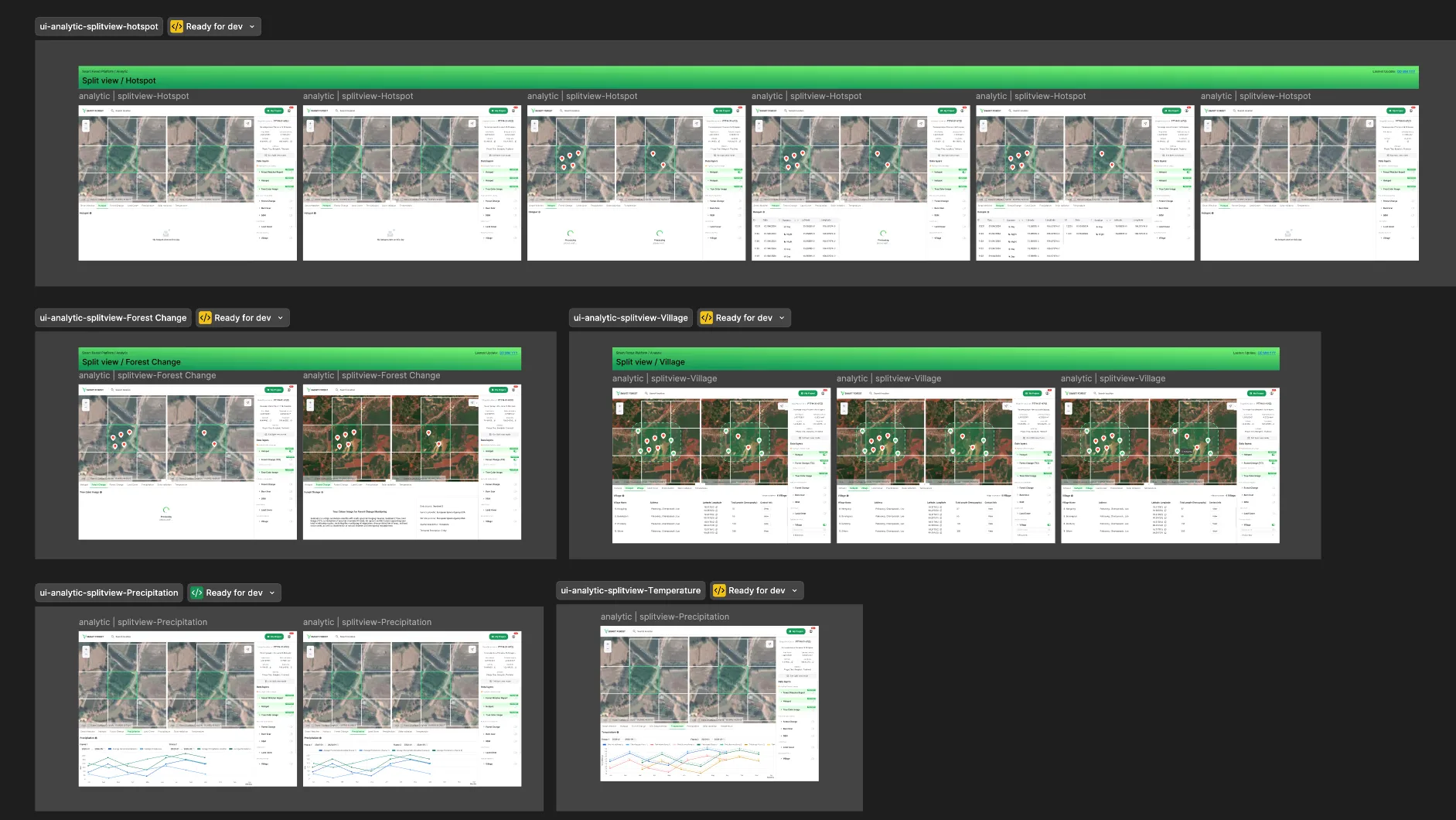Select the ui-analytic-splitview-Village section label

click(x=631, y=318)
